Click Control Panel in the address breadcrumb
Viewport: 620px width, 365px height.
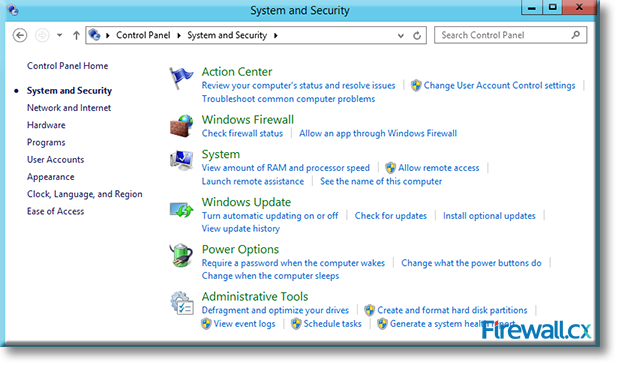pyautogui.click(x=143, y=35)
